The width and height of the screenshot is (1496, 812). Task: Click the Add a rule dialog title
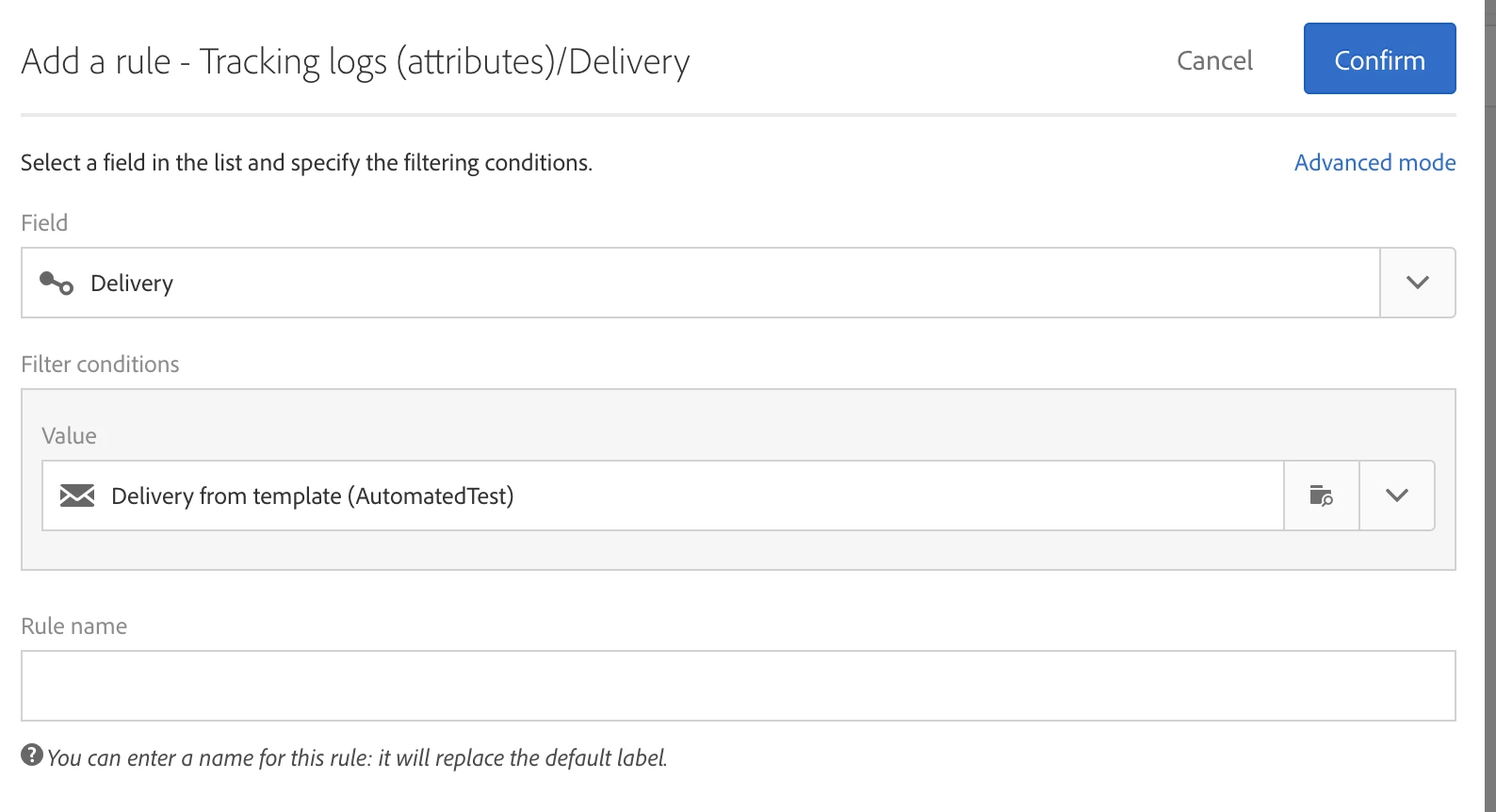[355, 62]
